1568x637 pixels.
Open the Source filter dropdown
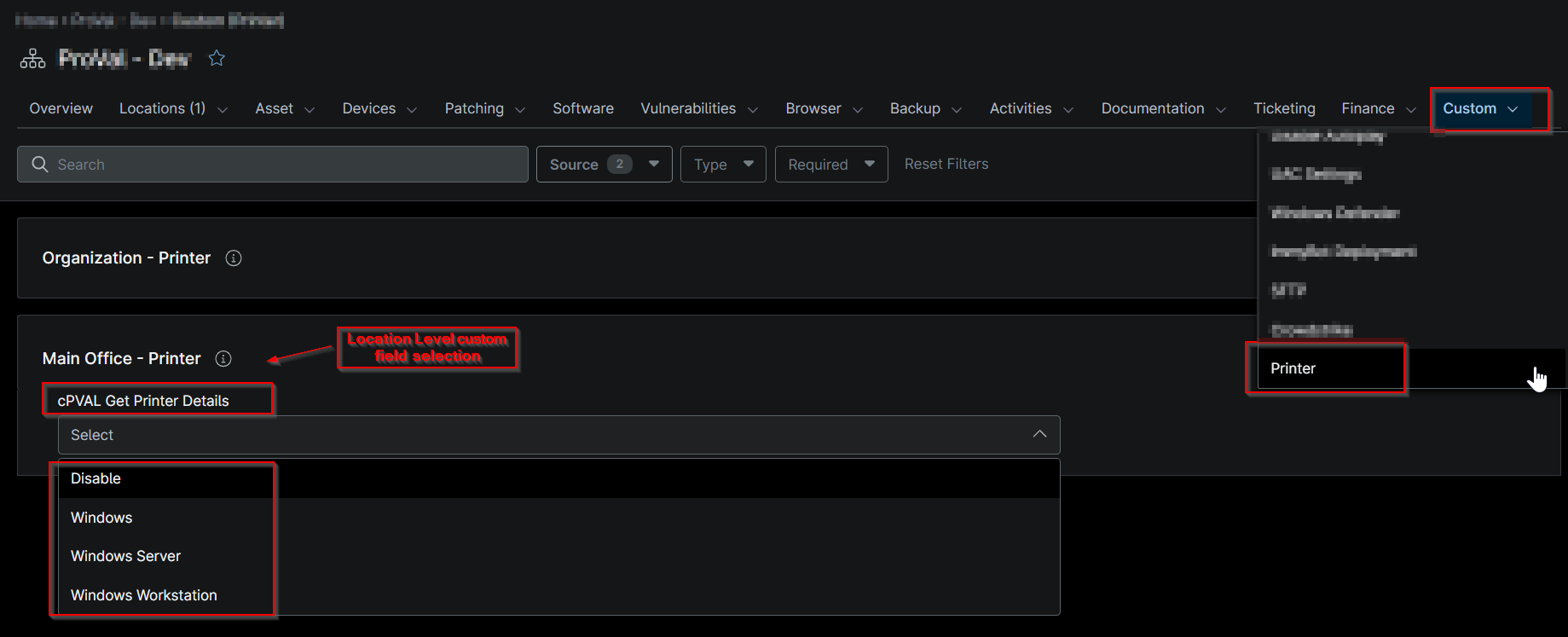(605, 164)
